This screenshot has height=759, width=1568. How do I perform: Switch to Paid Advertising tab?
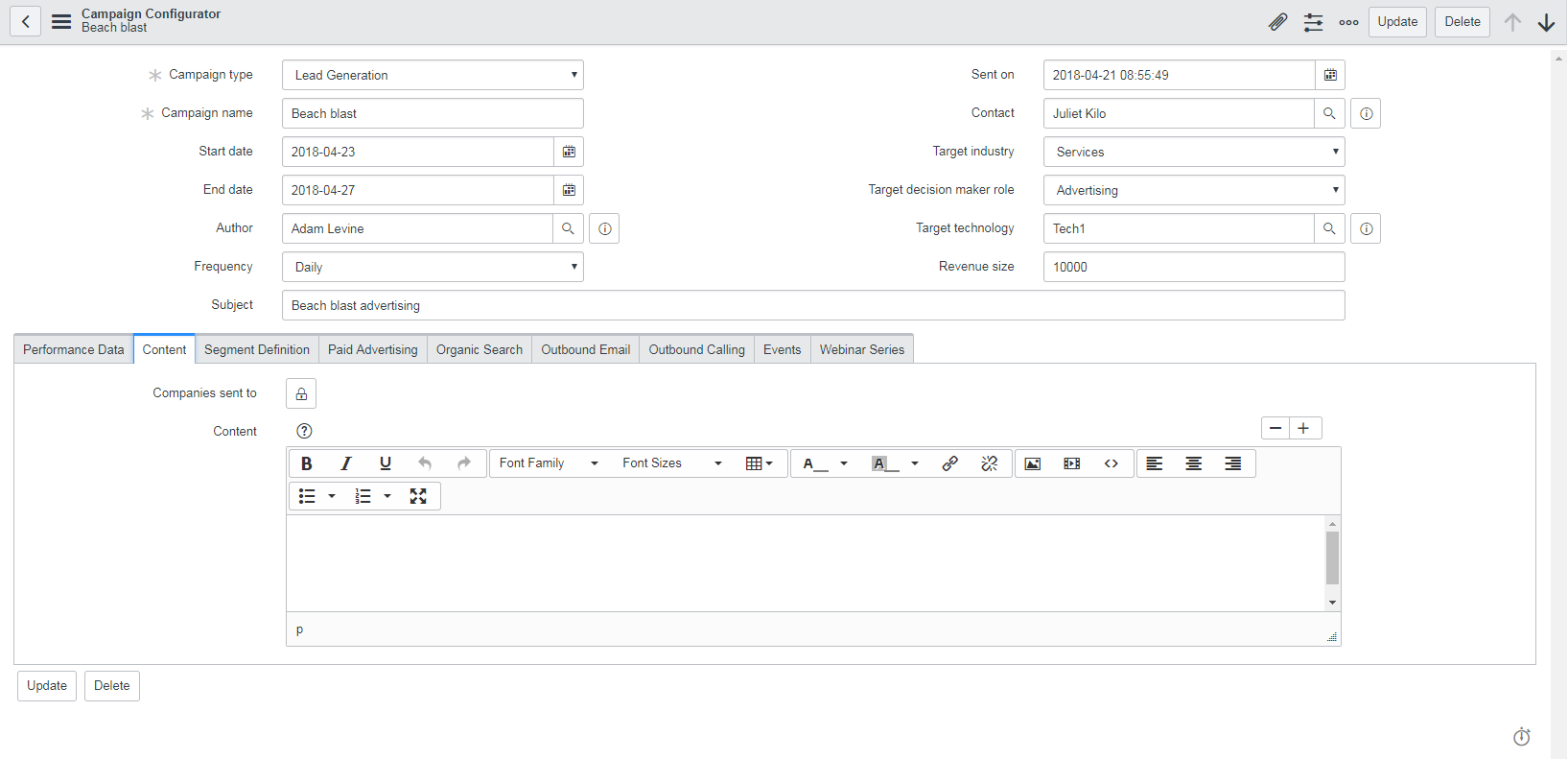[x=373, y=349]
